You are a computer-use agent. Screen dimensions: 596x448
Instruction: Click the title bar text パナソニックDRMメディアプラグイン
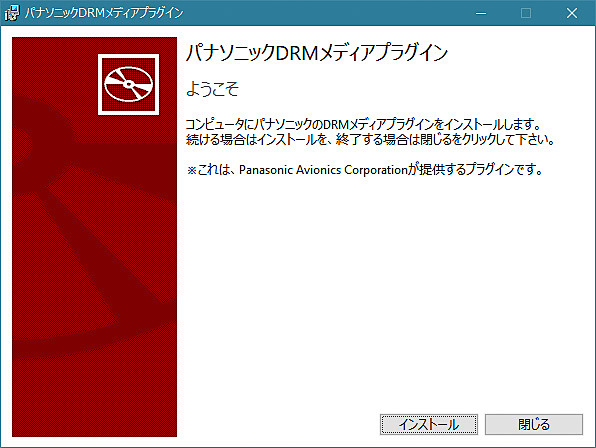[104, 13]
